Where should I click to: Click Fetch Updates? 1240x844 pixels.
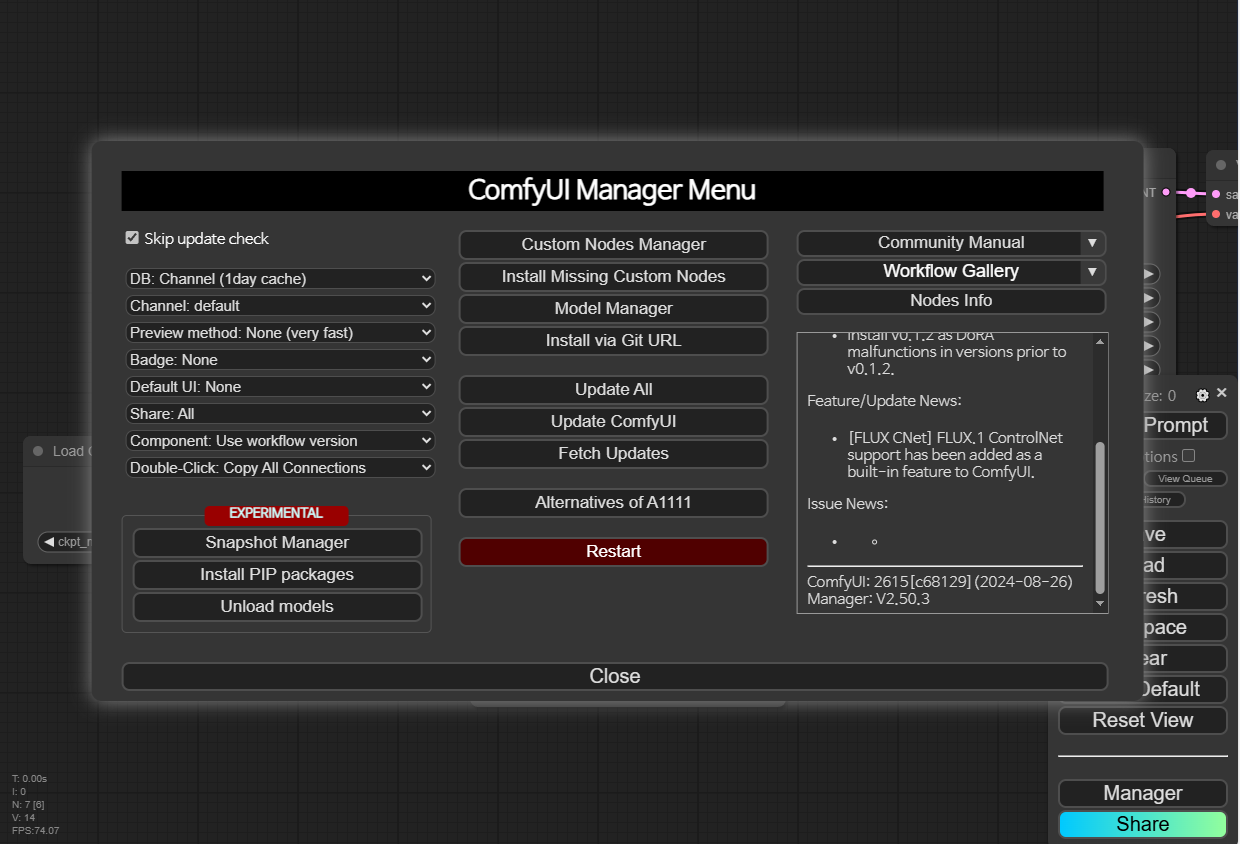click(614, 454)
